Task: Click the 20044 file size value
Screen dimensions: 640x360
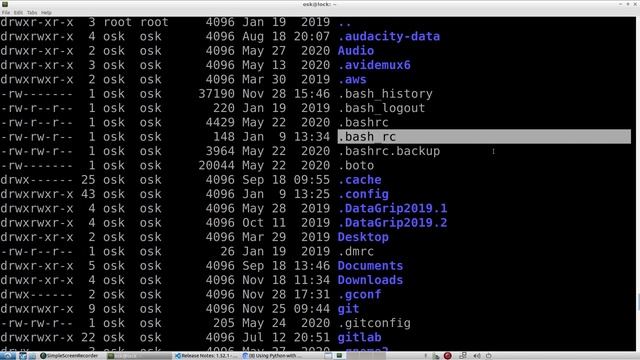Action: 216,165
